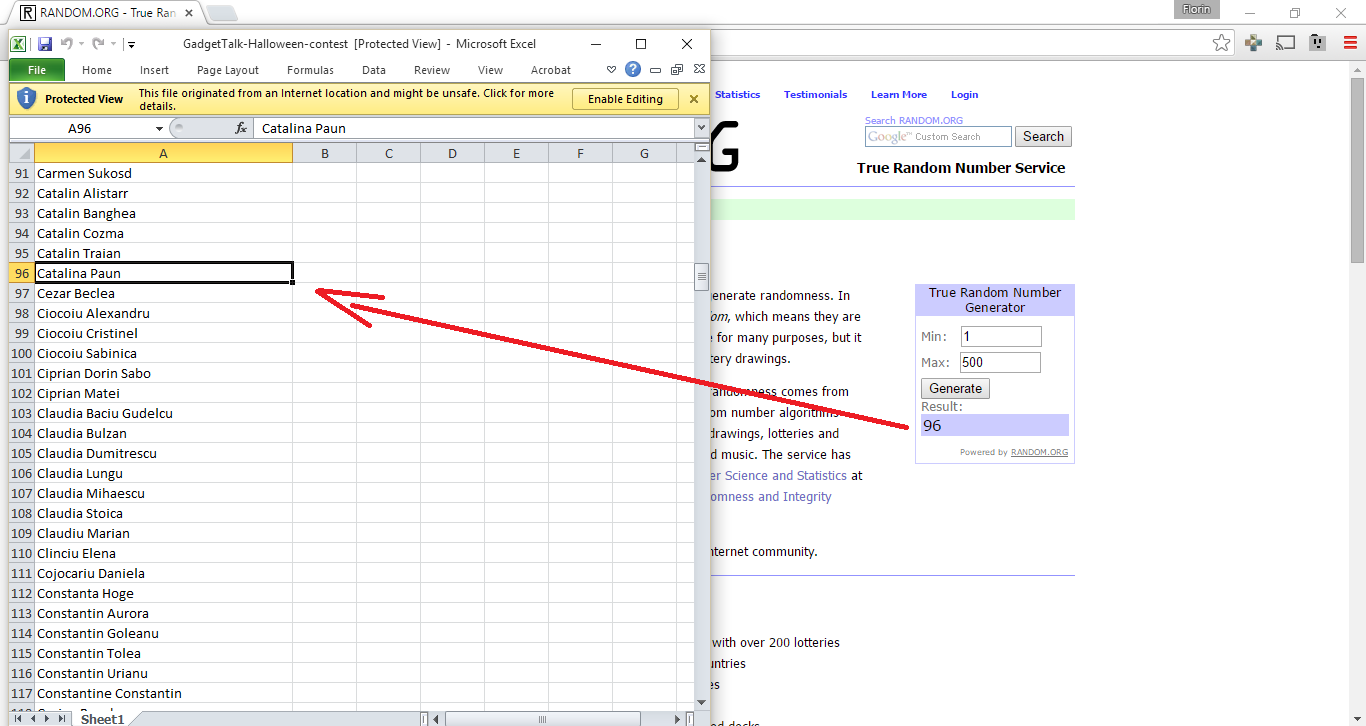Toggle the ribbon minimize chevron

point(612,70)
